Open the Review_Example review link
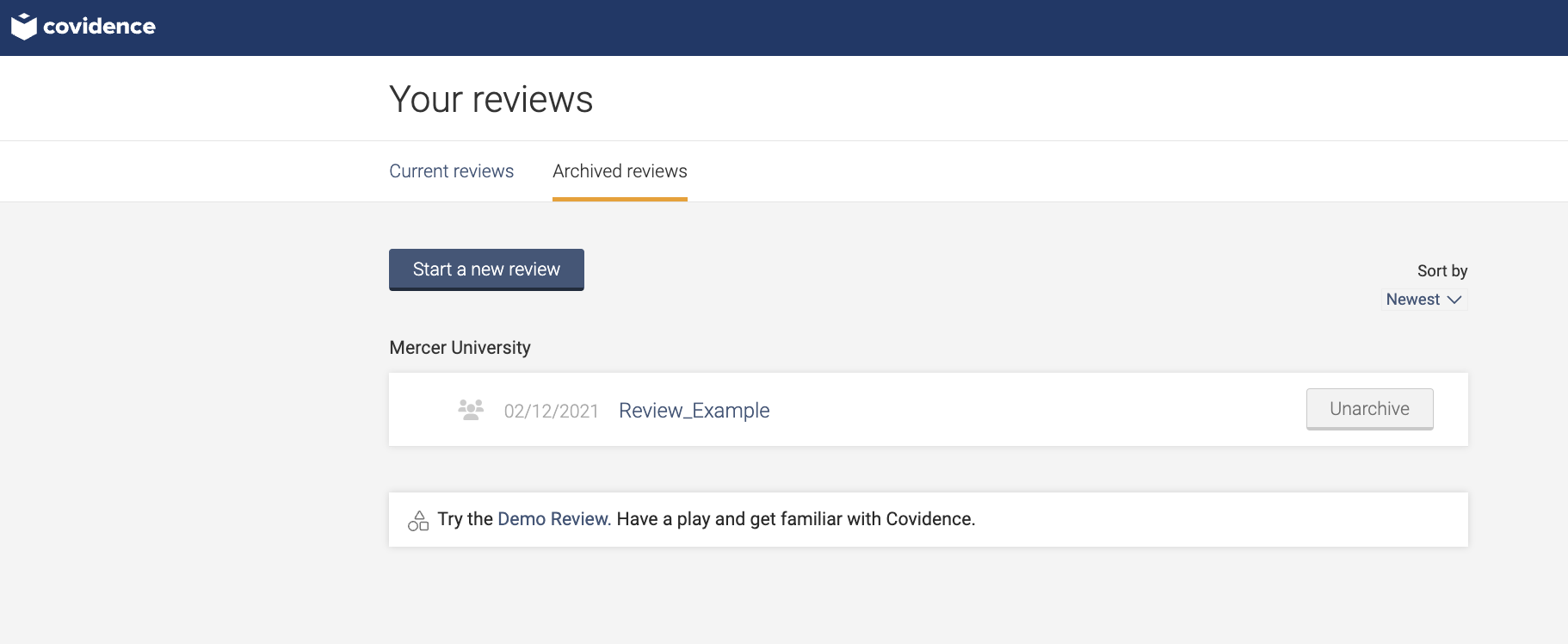This screenshot has width=1568, height=644. click(x=694, y=411)
